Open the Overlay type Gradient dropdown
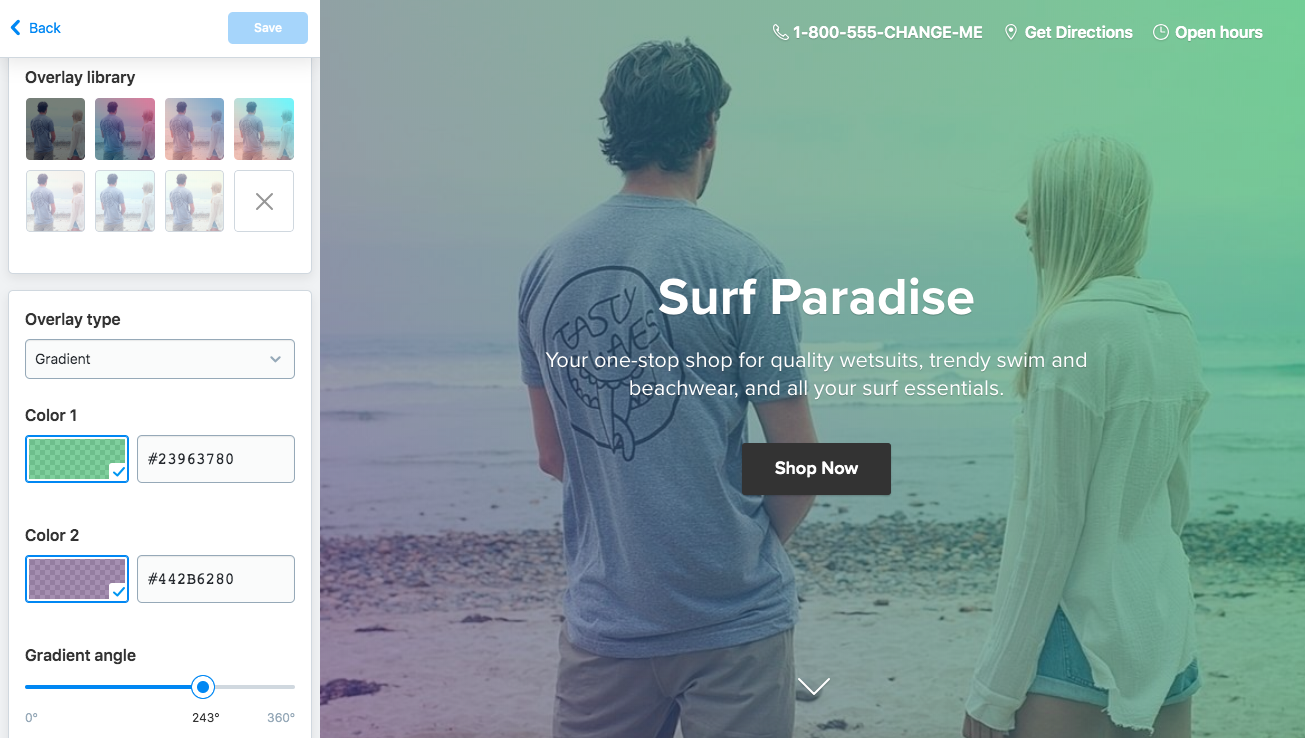 160,359
